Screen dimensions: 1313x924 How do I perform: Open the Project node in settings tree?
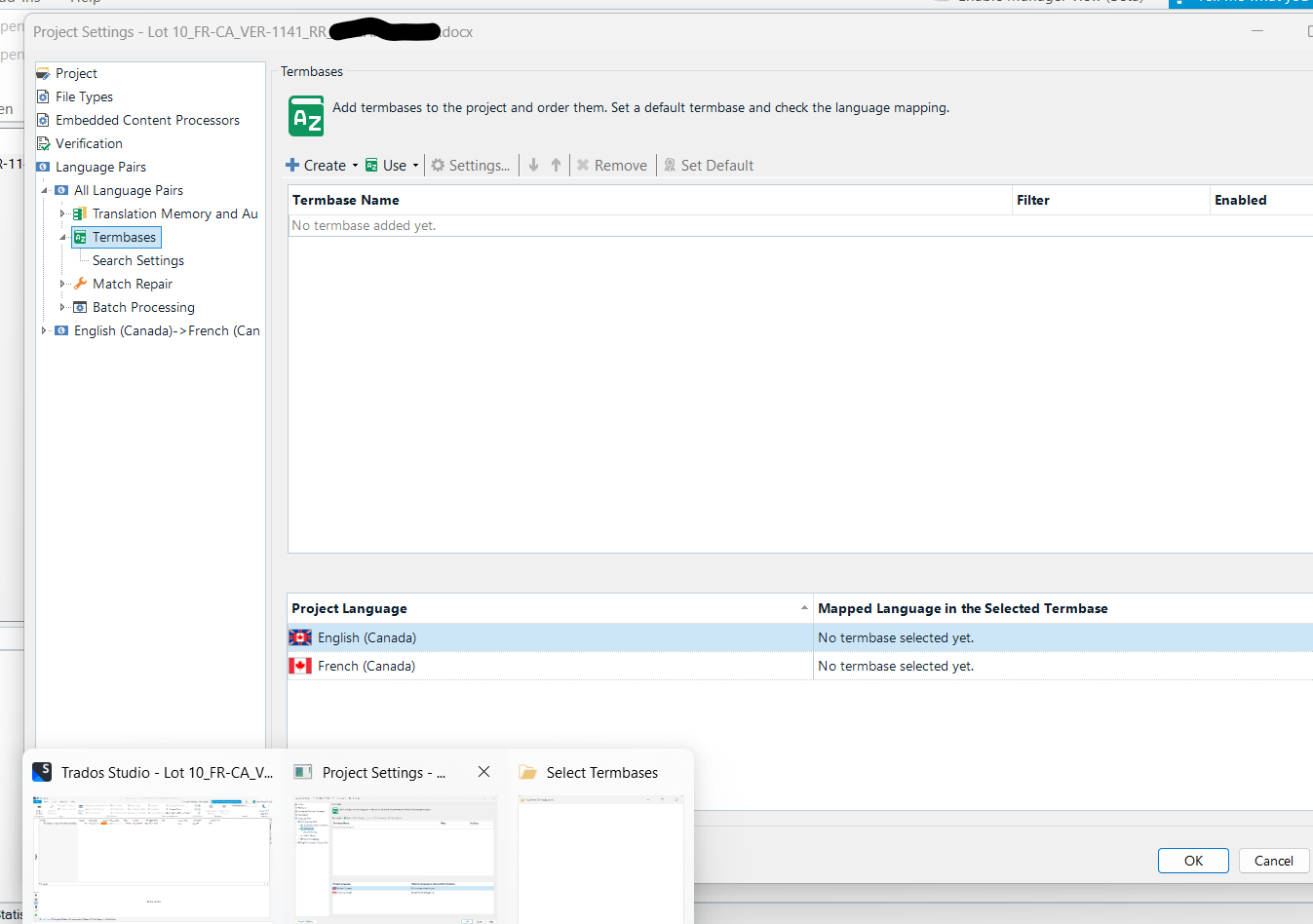(x=76, y=73)
